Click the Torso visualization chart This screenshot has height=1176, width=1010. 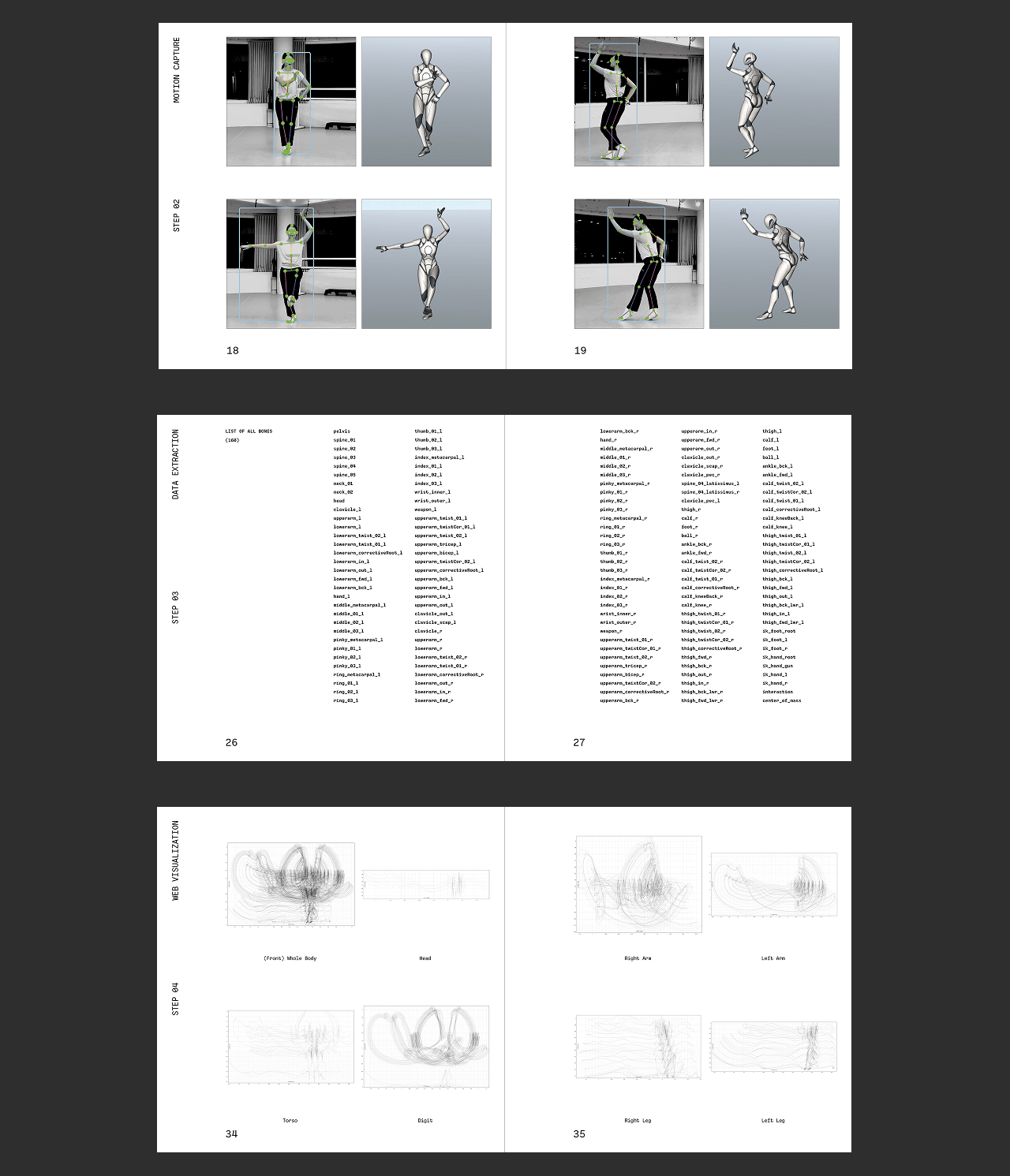click(x=290, y=1047)
